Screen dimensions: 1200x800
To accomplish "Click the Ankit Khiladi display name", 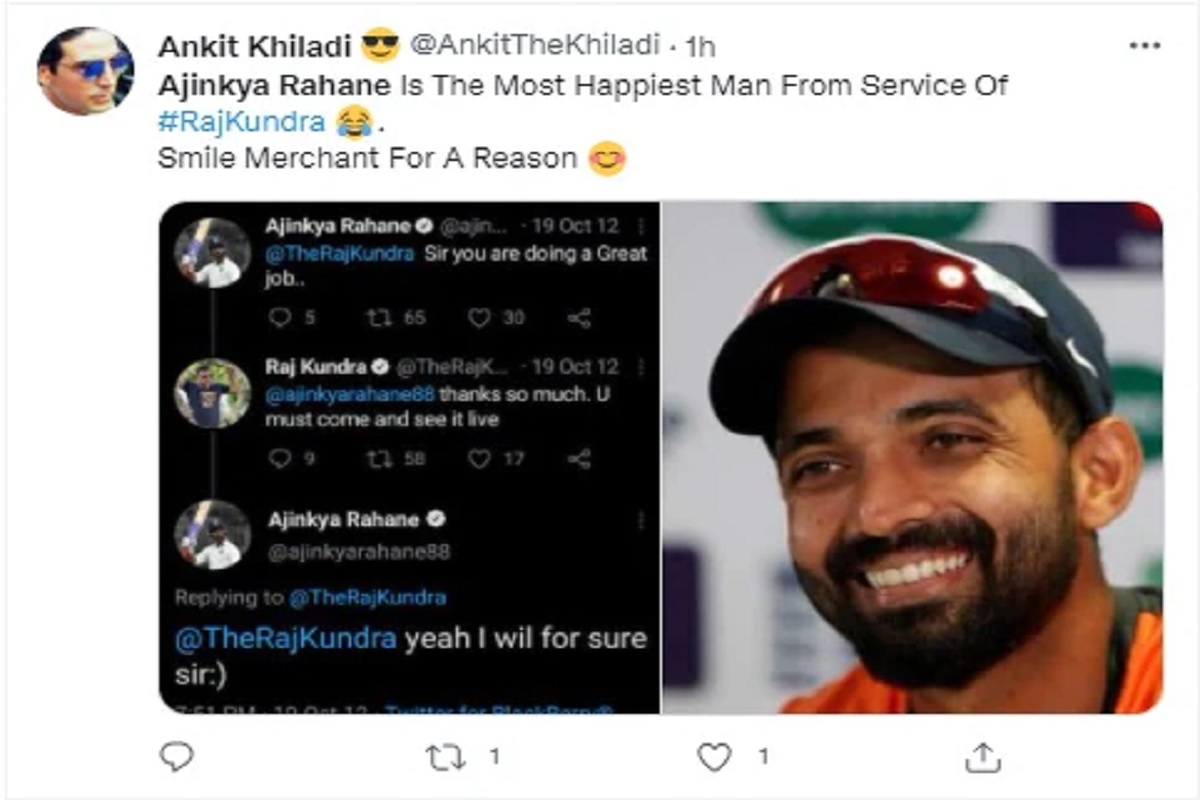I will click(256, 46).
